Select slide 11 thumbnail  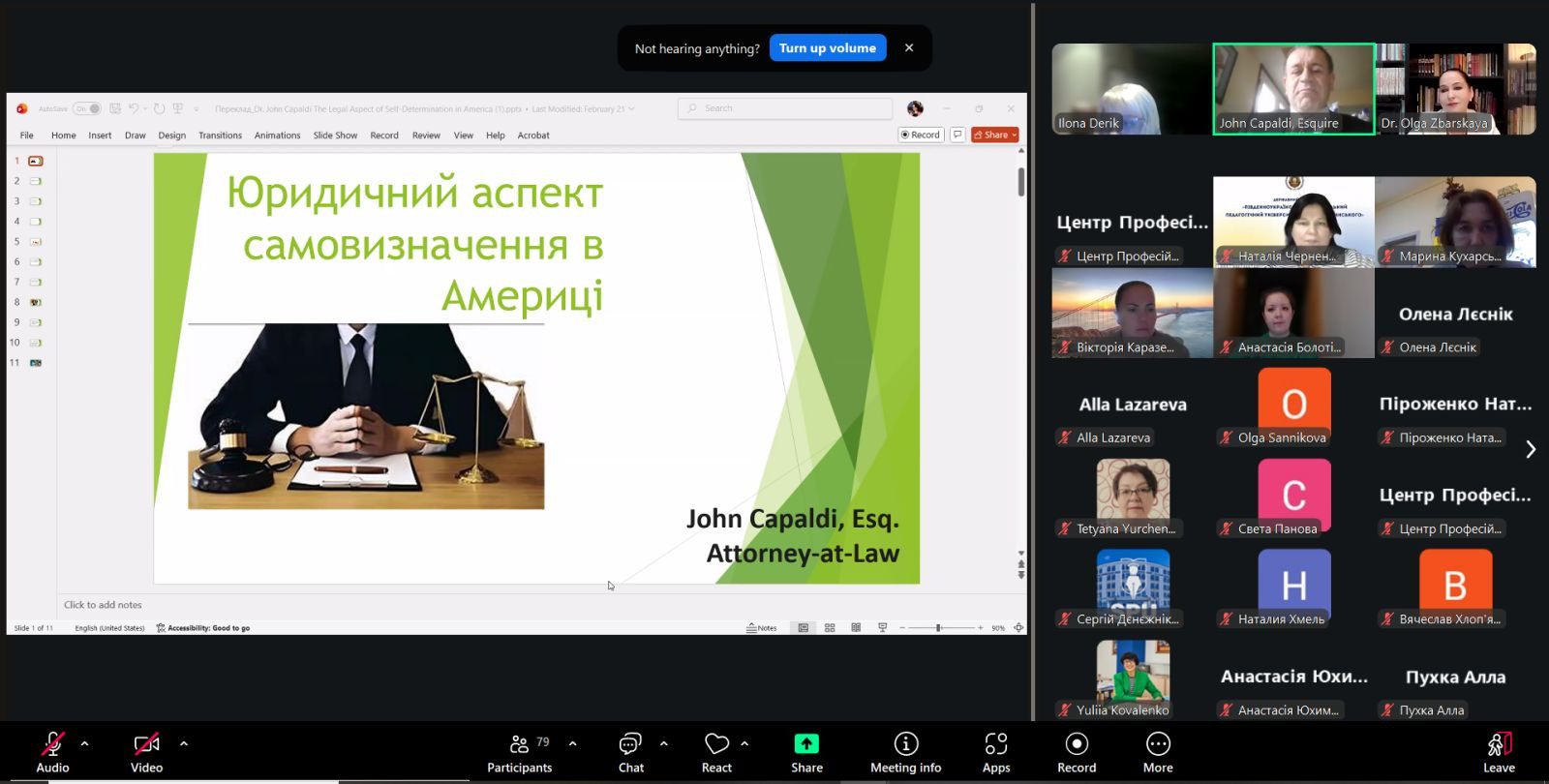(x=35, y=363)
